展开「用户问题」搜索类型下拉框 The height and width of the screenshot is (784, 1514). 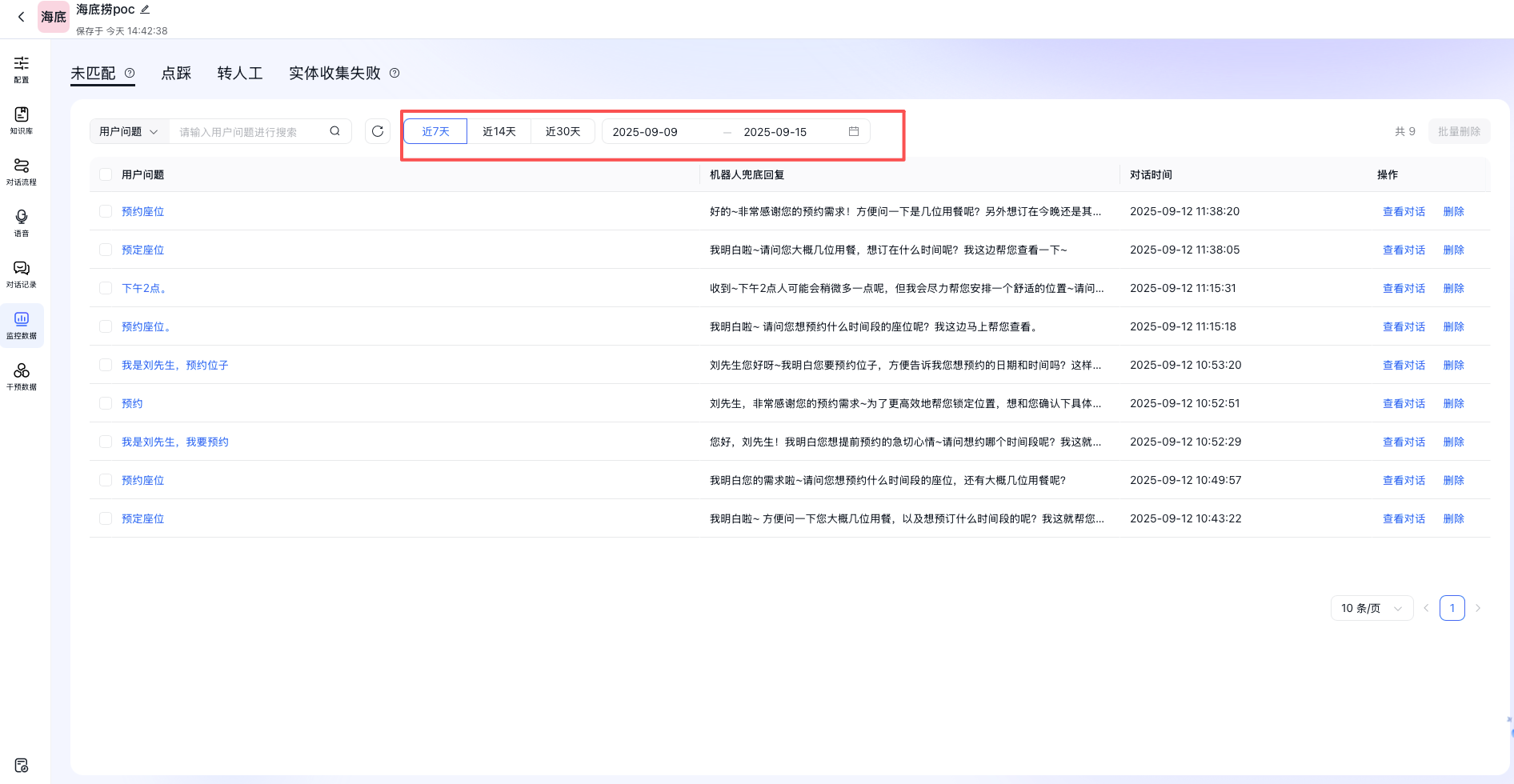click(128, 131)
